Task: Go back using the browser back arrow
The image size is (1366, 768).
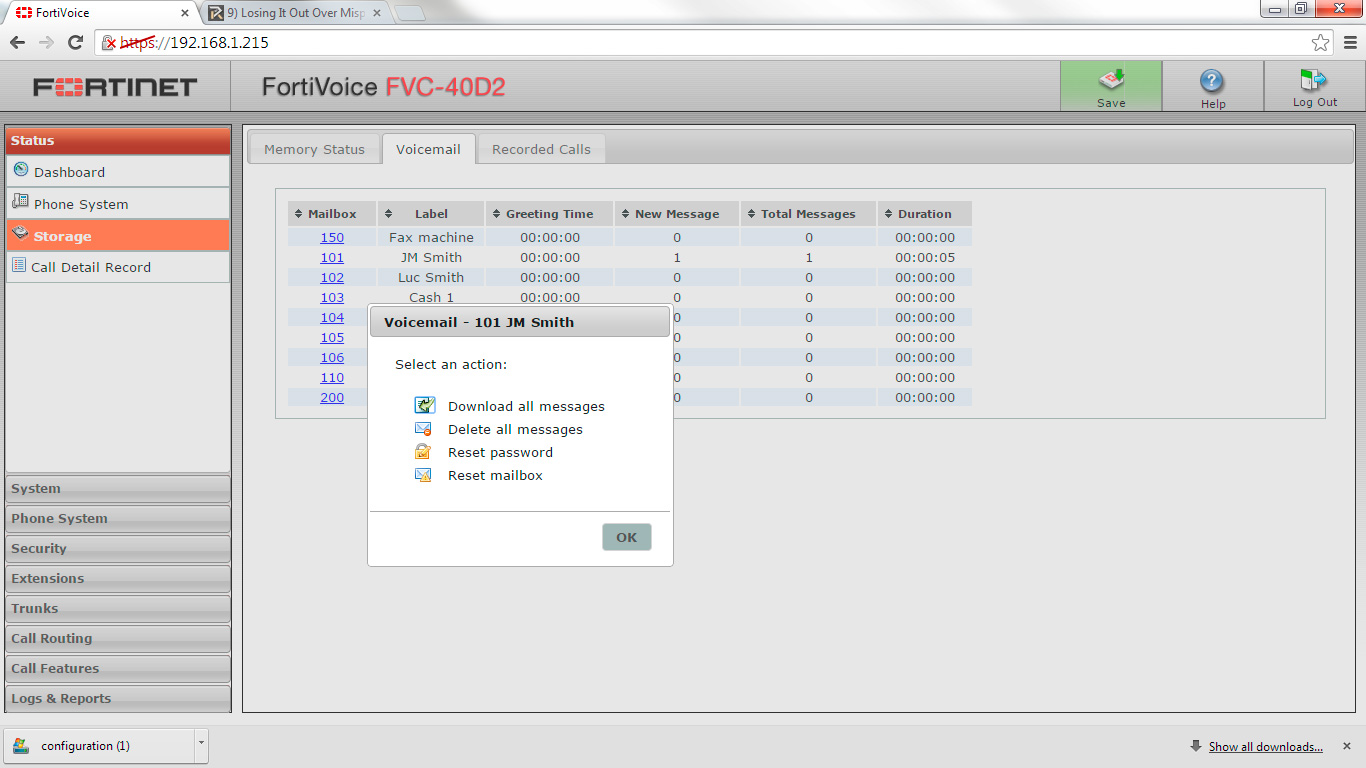Action: click(17, 42)
